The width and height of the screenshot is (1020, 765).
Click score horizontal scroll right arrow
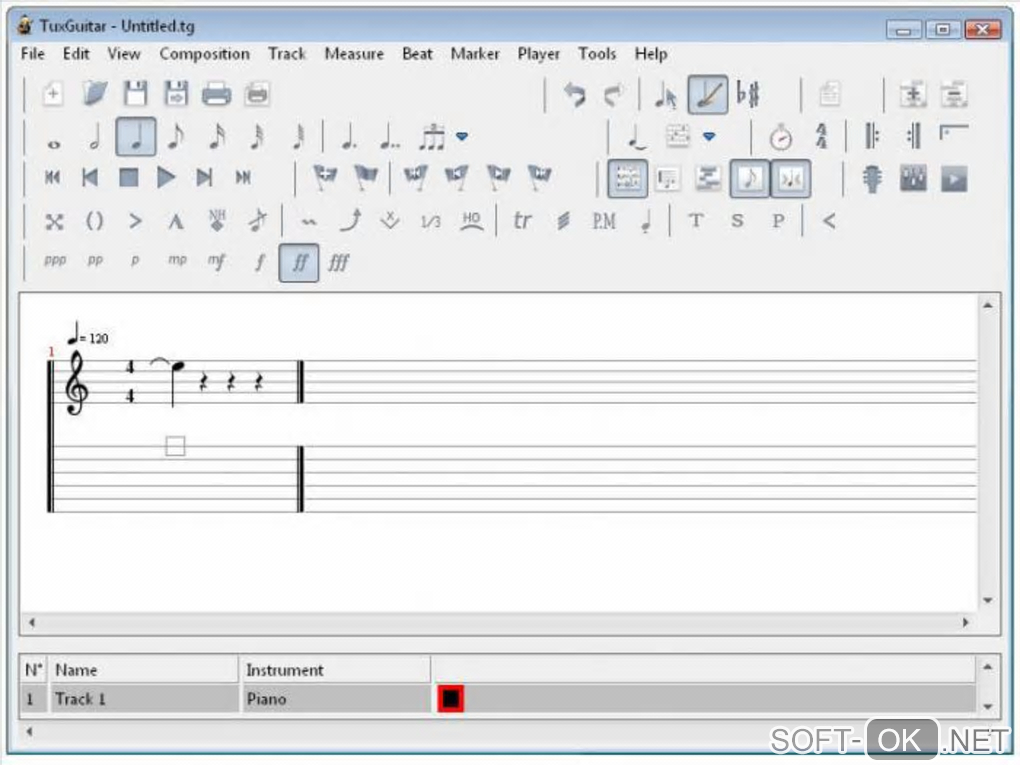click(x=965, y=623)
